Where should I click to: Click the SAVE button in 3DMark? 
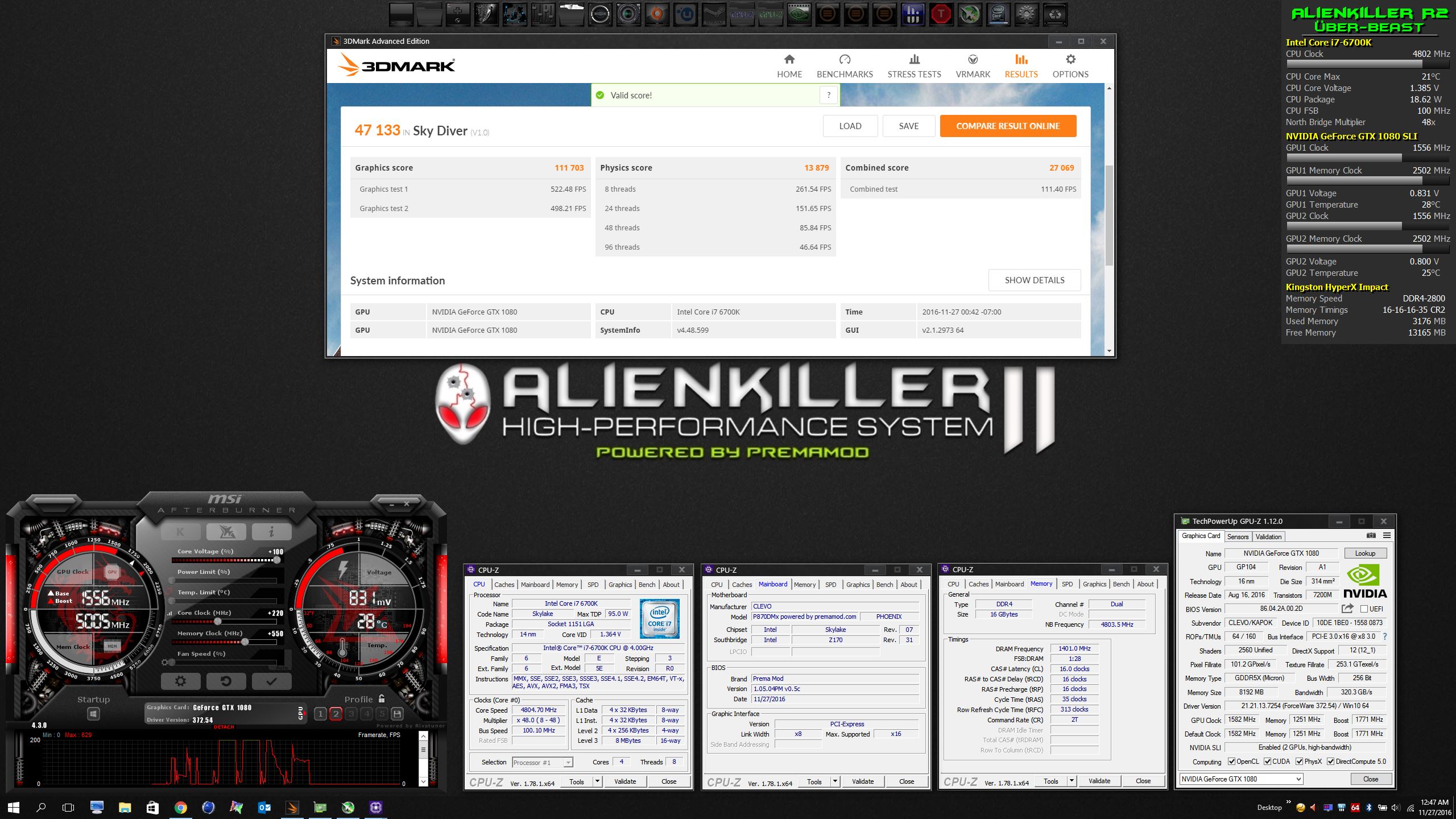click(909, 126)
